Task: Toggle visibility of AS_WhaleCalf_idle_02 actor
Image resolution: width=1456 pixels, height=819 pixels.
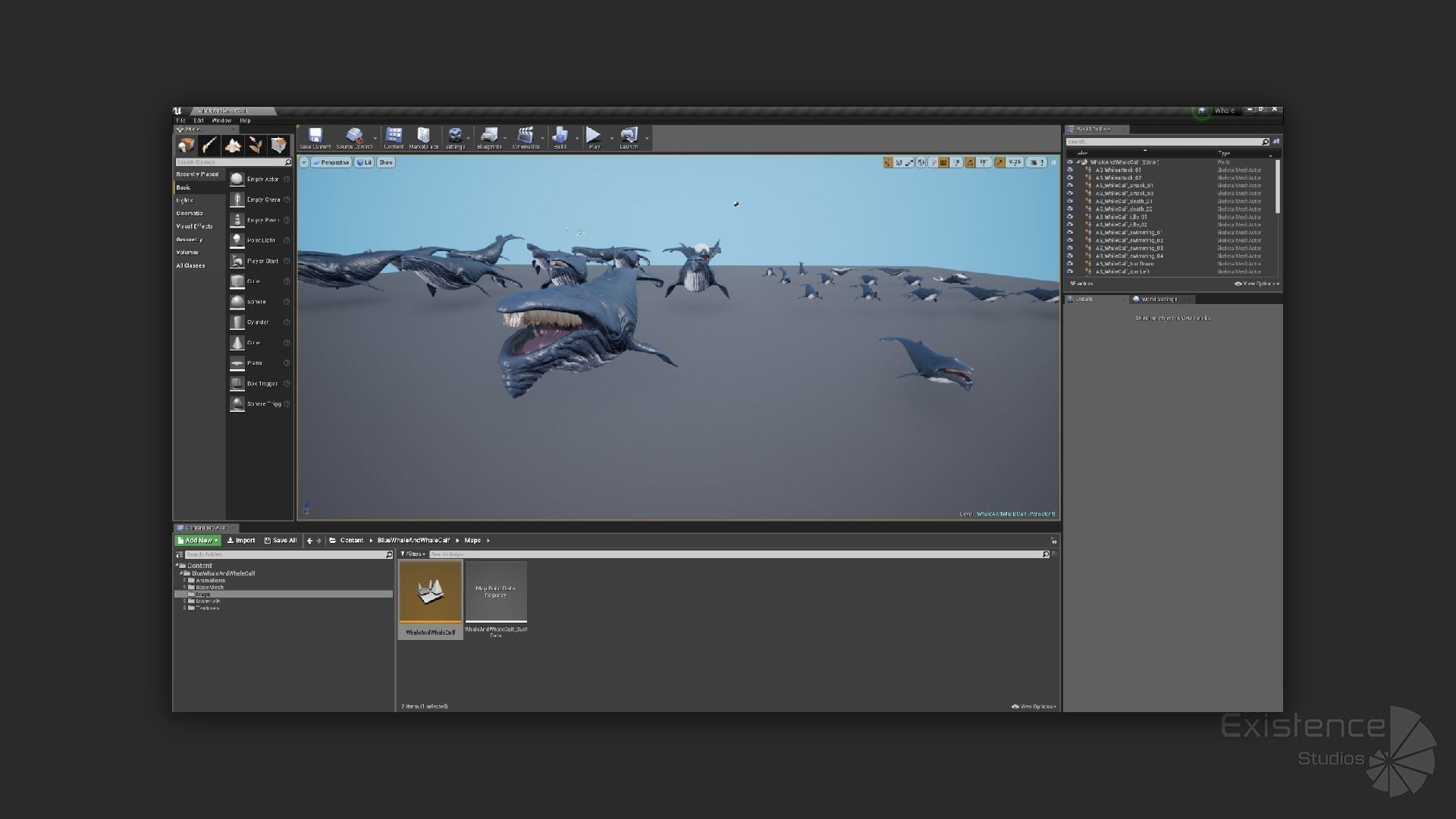Action: [x=1070, y=224]
